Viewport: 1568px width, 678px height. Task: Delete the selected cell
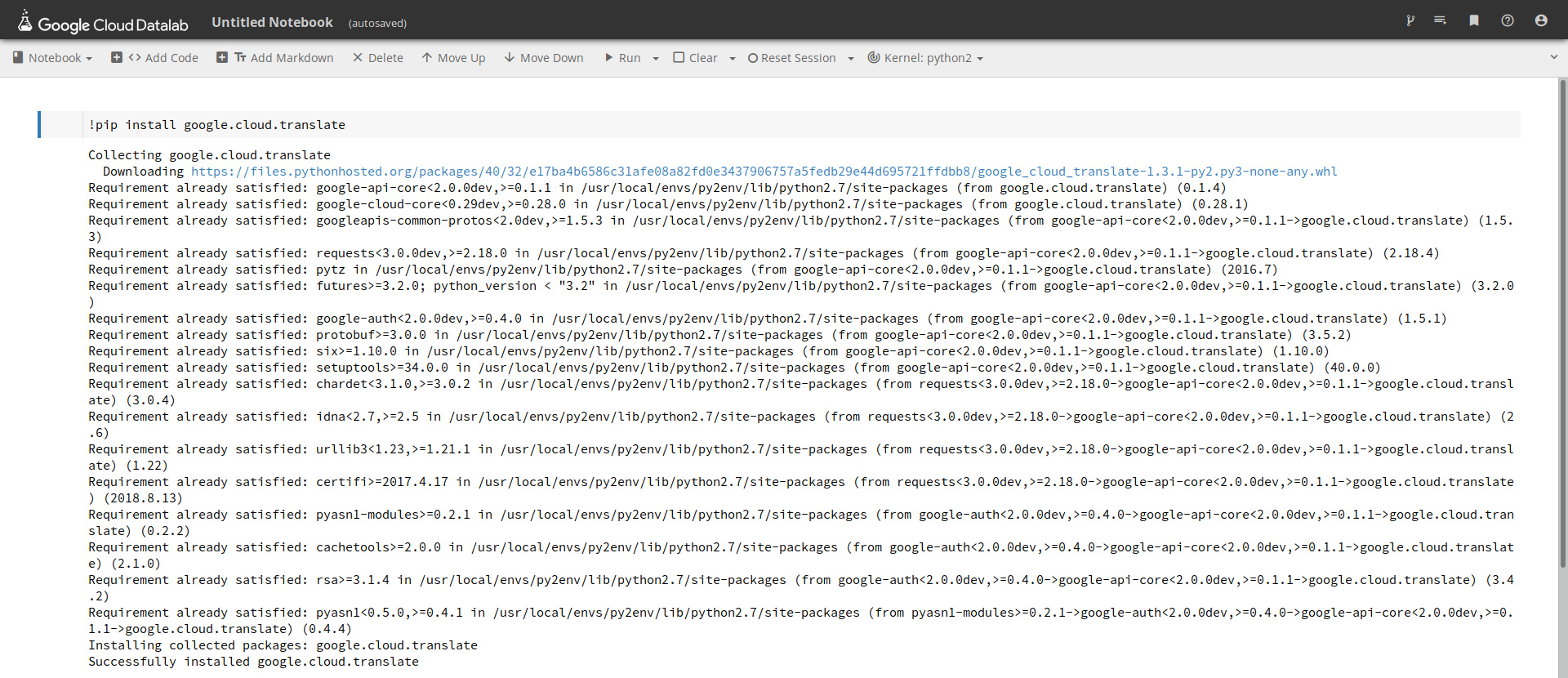(377, 58)
